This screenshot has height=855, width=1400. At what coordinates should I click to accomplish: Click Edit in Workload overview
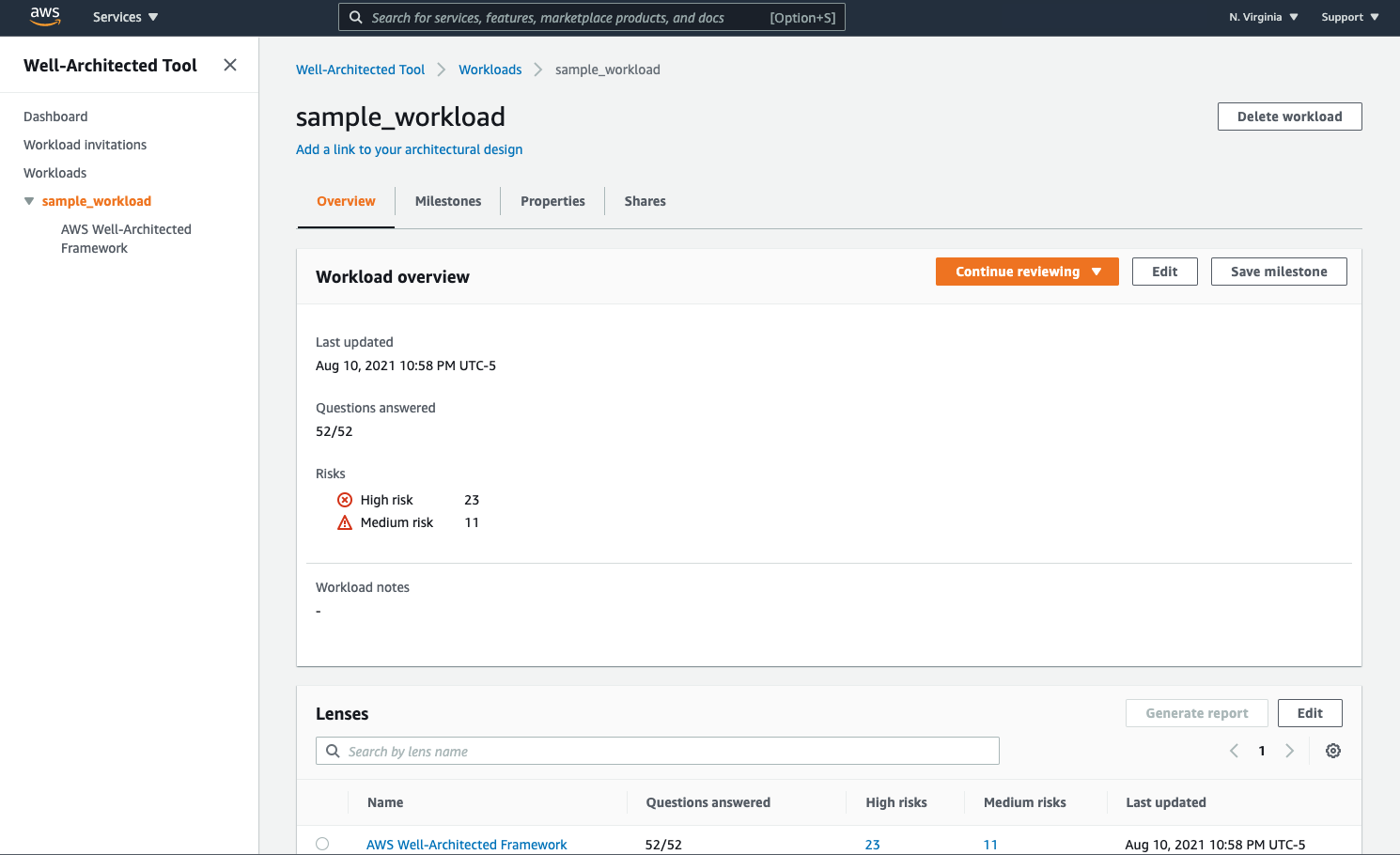click(1164, 272)
